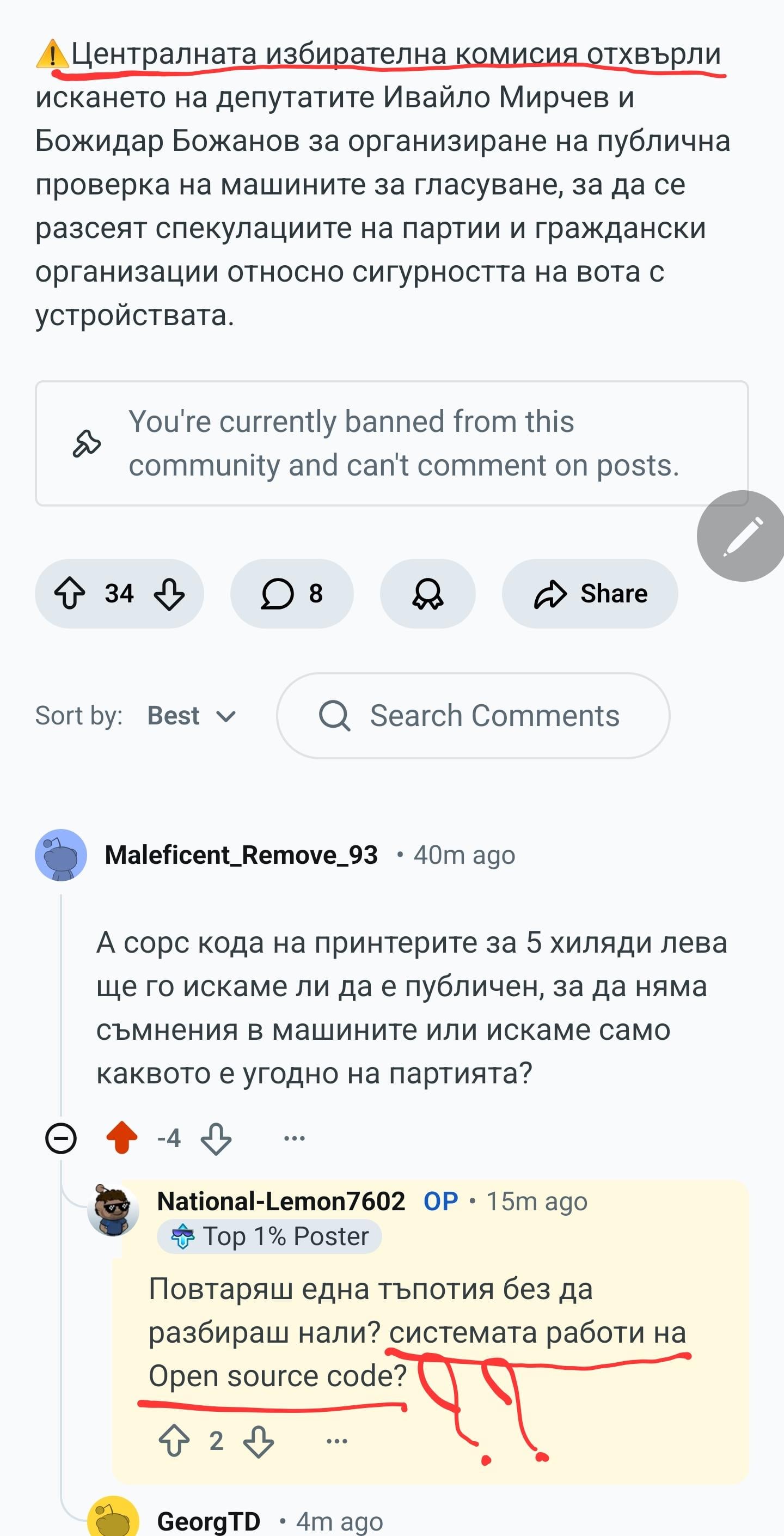Downvote the main post
The height and width of the screenshot is (1536, 784).
pos(169,594)
